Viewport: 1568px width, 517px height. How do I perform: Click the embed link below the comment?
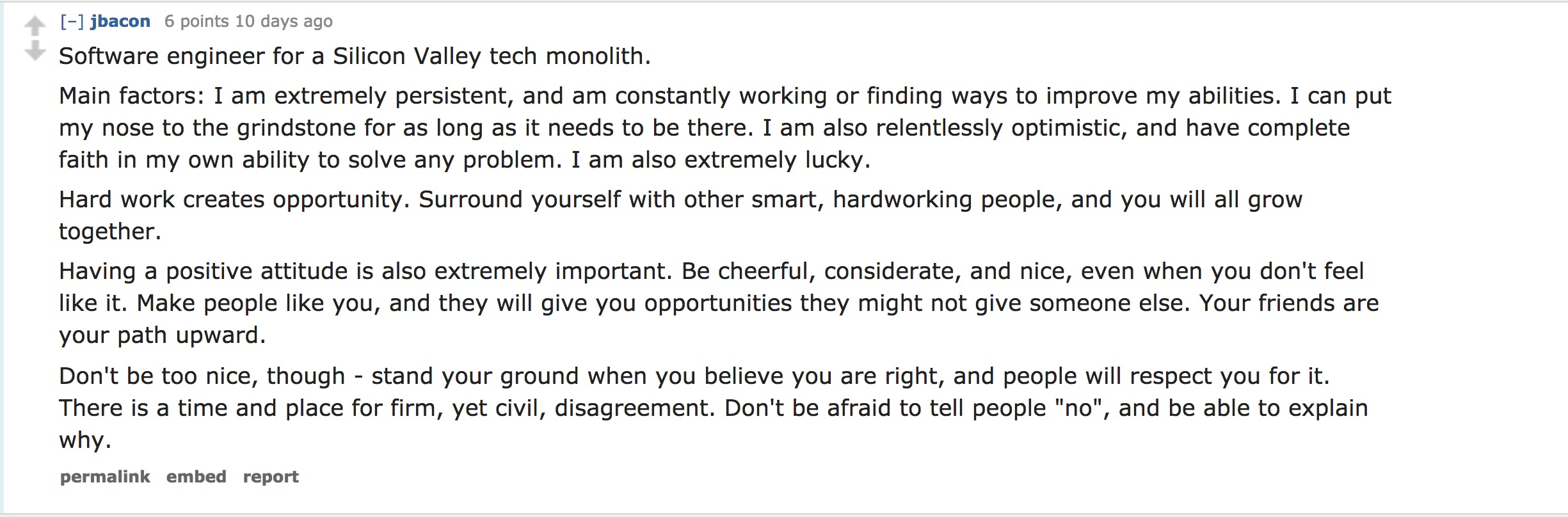[x=196, y=477]
